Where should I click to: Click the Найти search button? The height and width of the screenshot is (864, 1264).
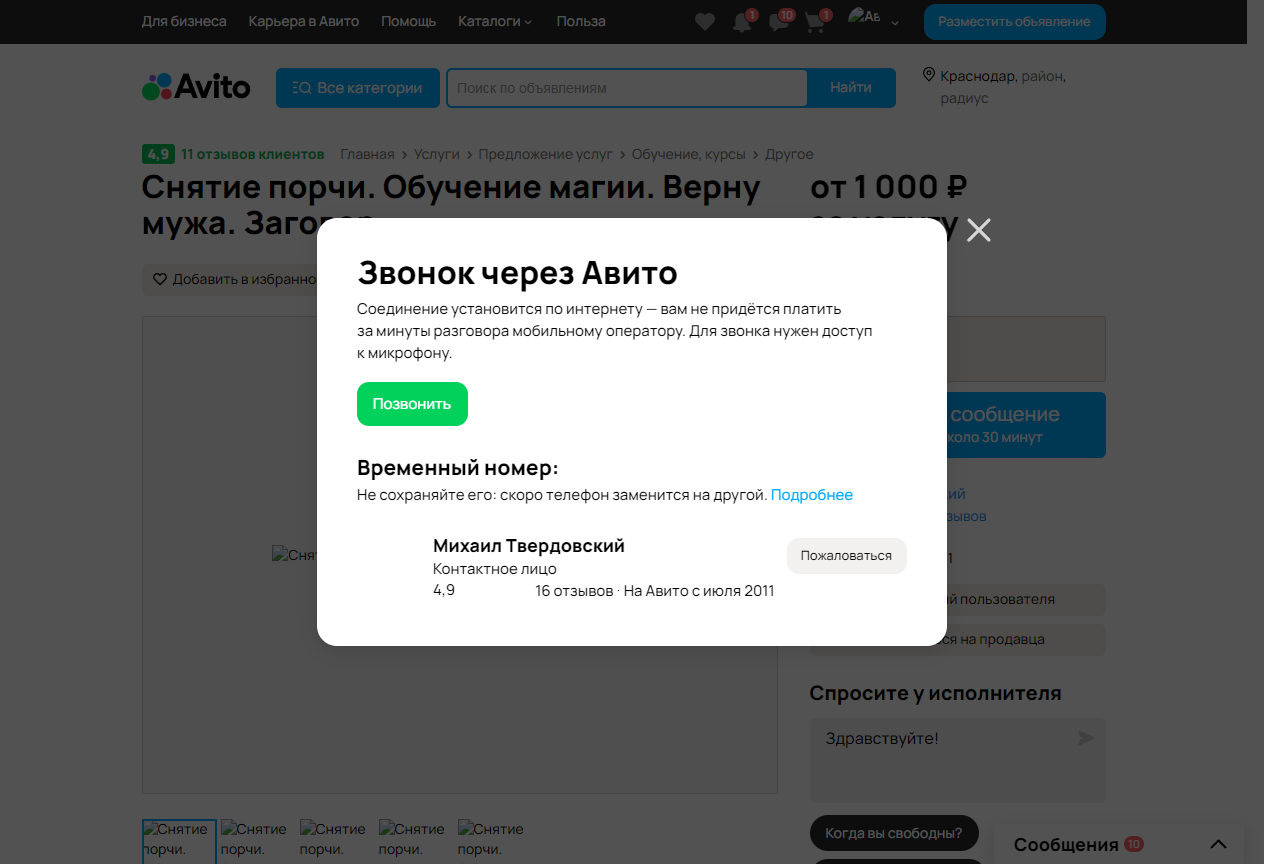851,88
